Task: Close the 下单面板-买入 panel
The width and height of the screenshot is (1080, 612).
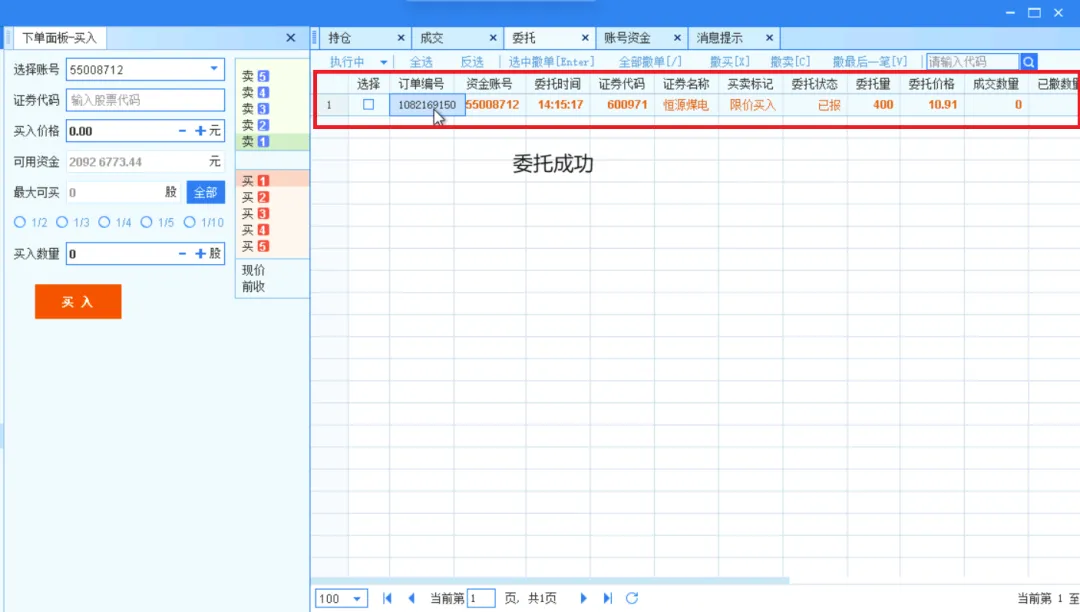Action: click(x=291, y=38)
